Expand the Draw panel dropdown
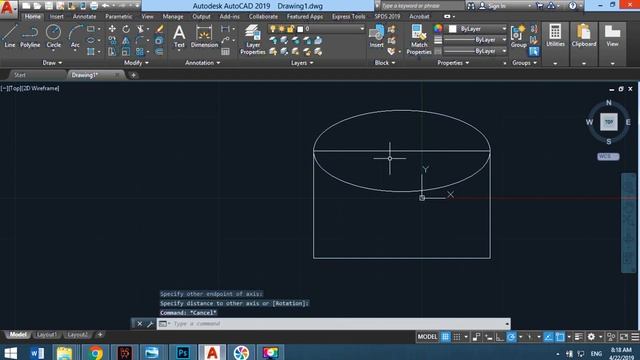This screenshot has width=640, height=360. pyautogui.click(x=52, y=63)
